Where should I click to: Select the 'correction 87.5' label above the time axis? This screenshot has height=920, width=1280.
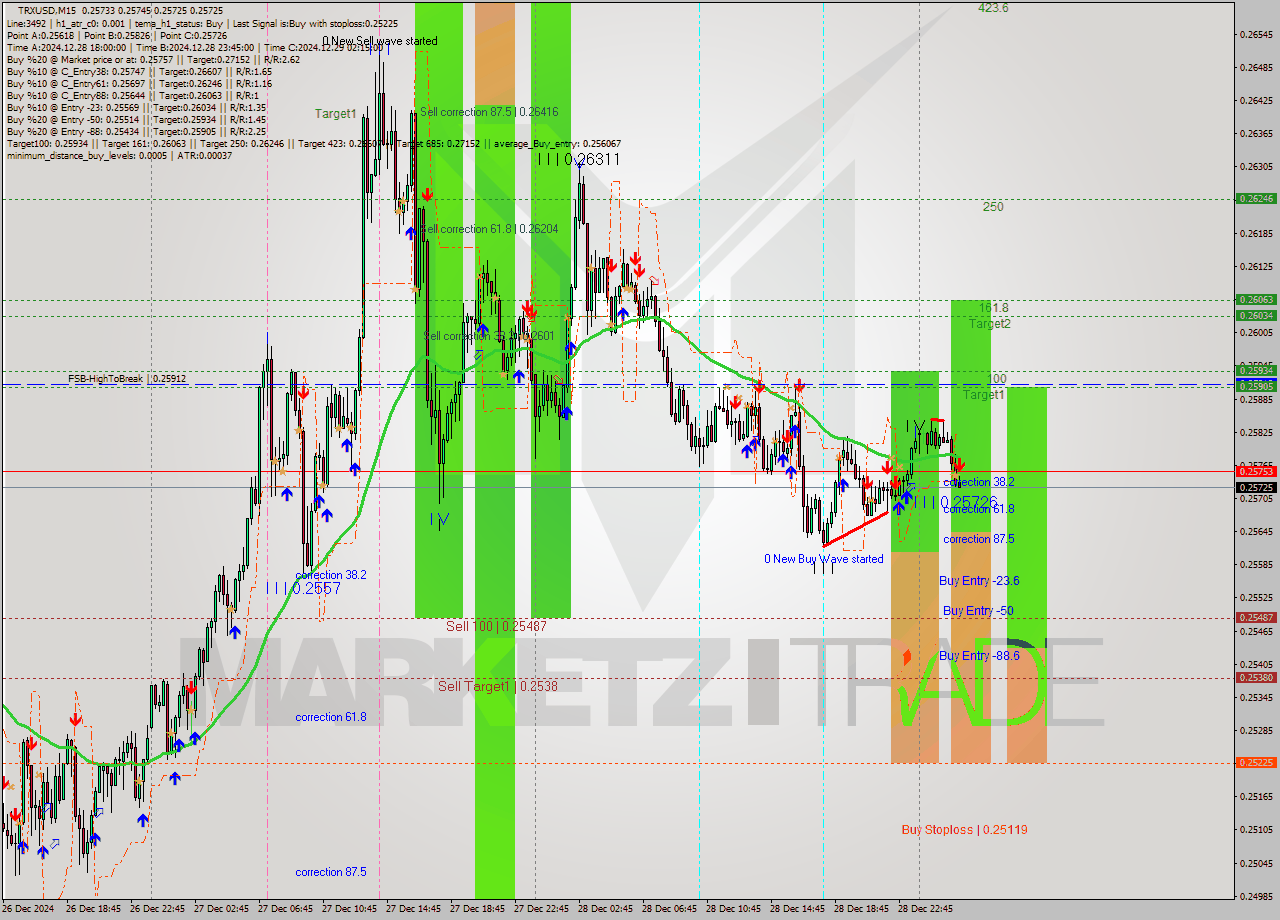(x=330, y=872)
